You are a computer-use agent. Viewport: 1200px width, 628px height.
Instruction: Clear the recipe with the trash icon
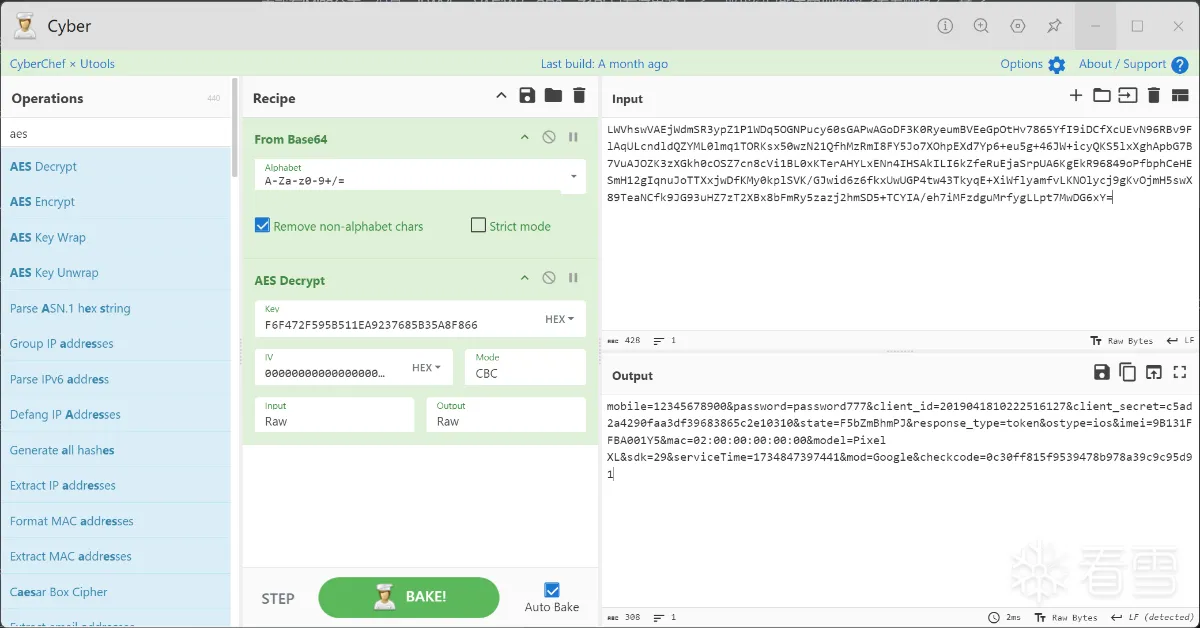click(579, 96)
